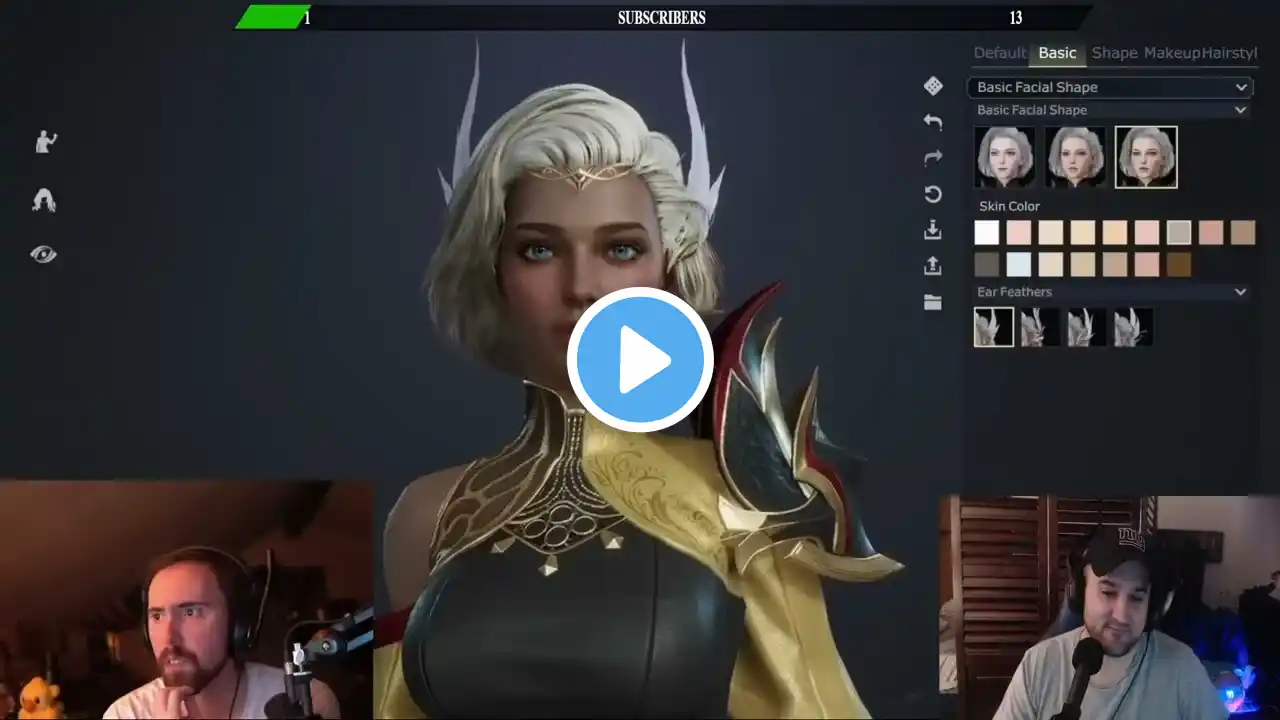Viewport: 1280px width, 720px height.
Task: Select the first facial shape thumbnail
Action: coord(1005,157)
